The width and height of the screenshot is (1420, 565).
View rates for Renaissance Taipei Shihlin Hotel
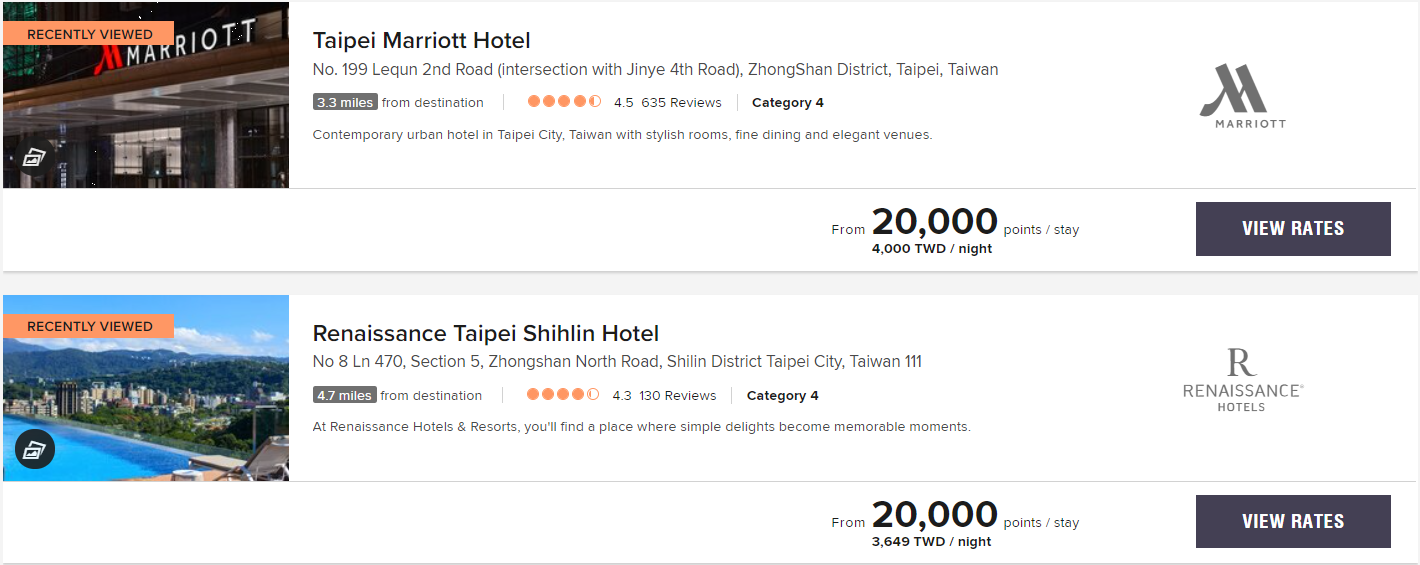coord(1292,521)
